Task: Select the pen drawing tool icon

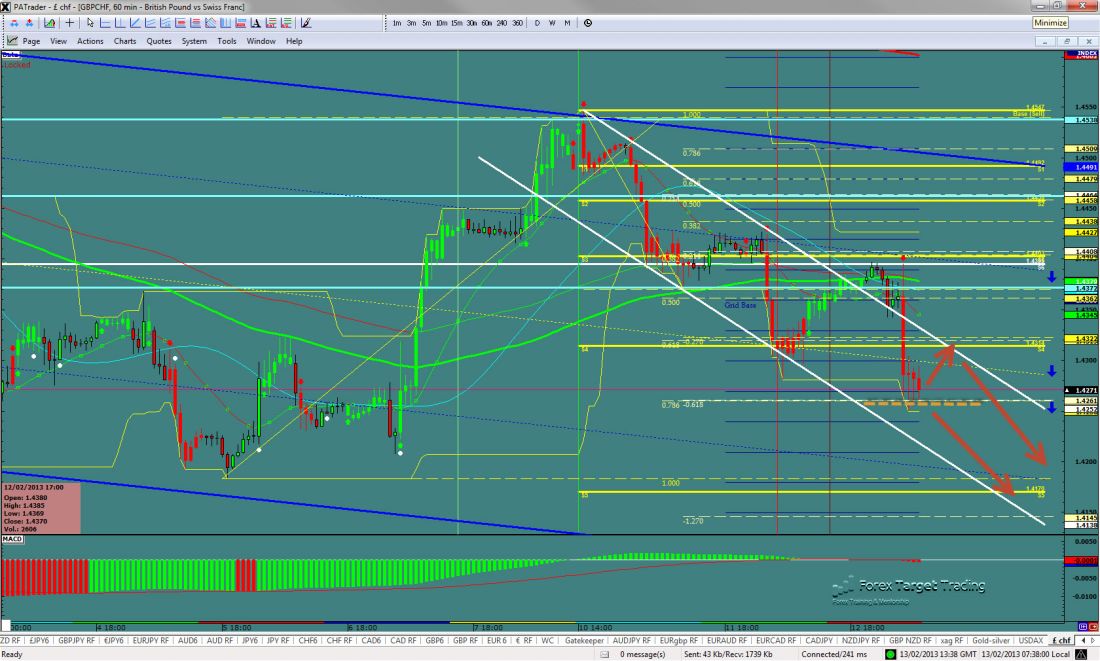Action: 306,23
